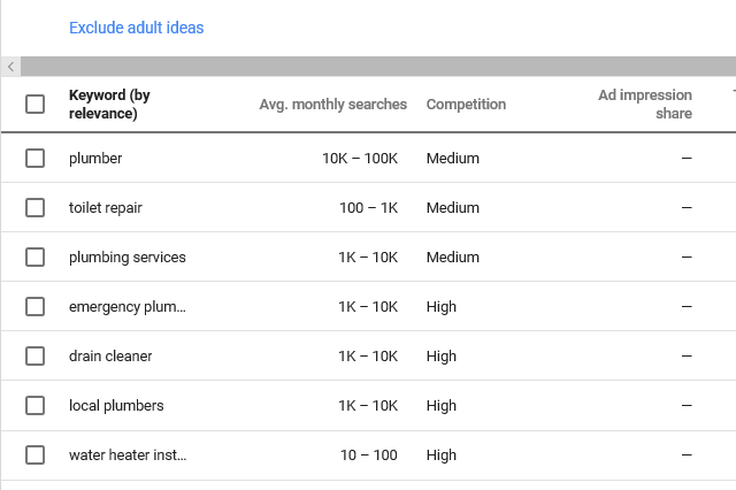Image resolution: width=736 pixels, height=490 pixels.
Task: Sort by Ad impression share column
Action: (x=645, y=104)
